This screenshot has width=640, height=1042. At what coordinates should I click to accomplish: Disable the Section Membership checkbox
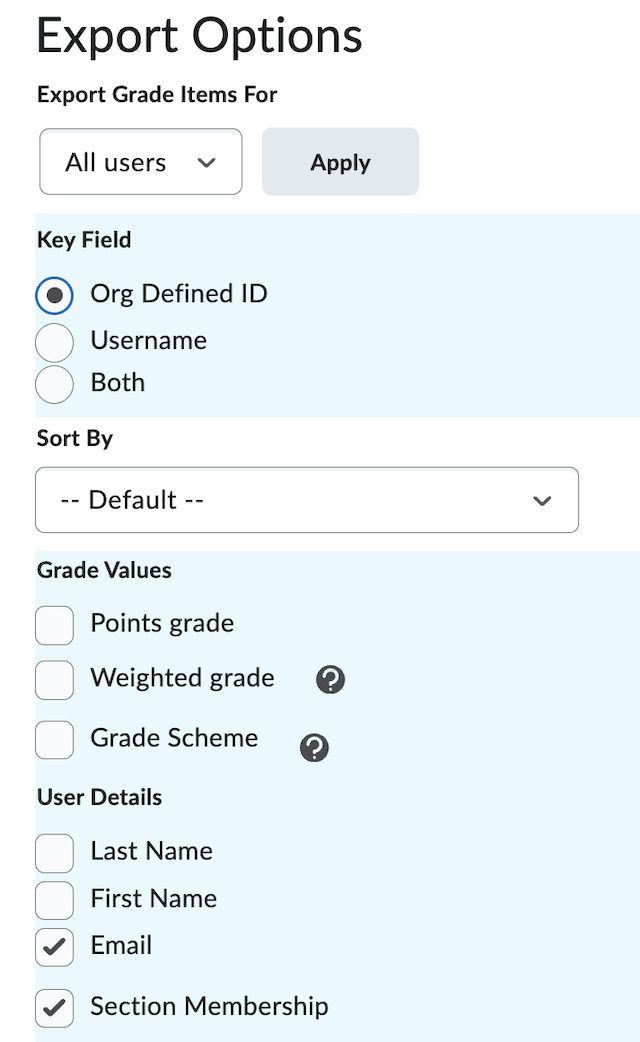(x=54, y=1008)
